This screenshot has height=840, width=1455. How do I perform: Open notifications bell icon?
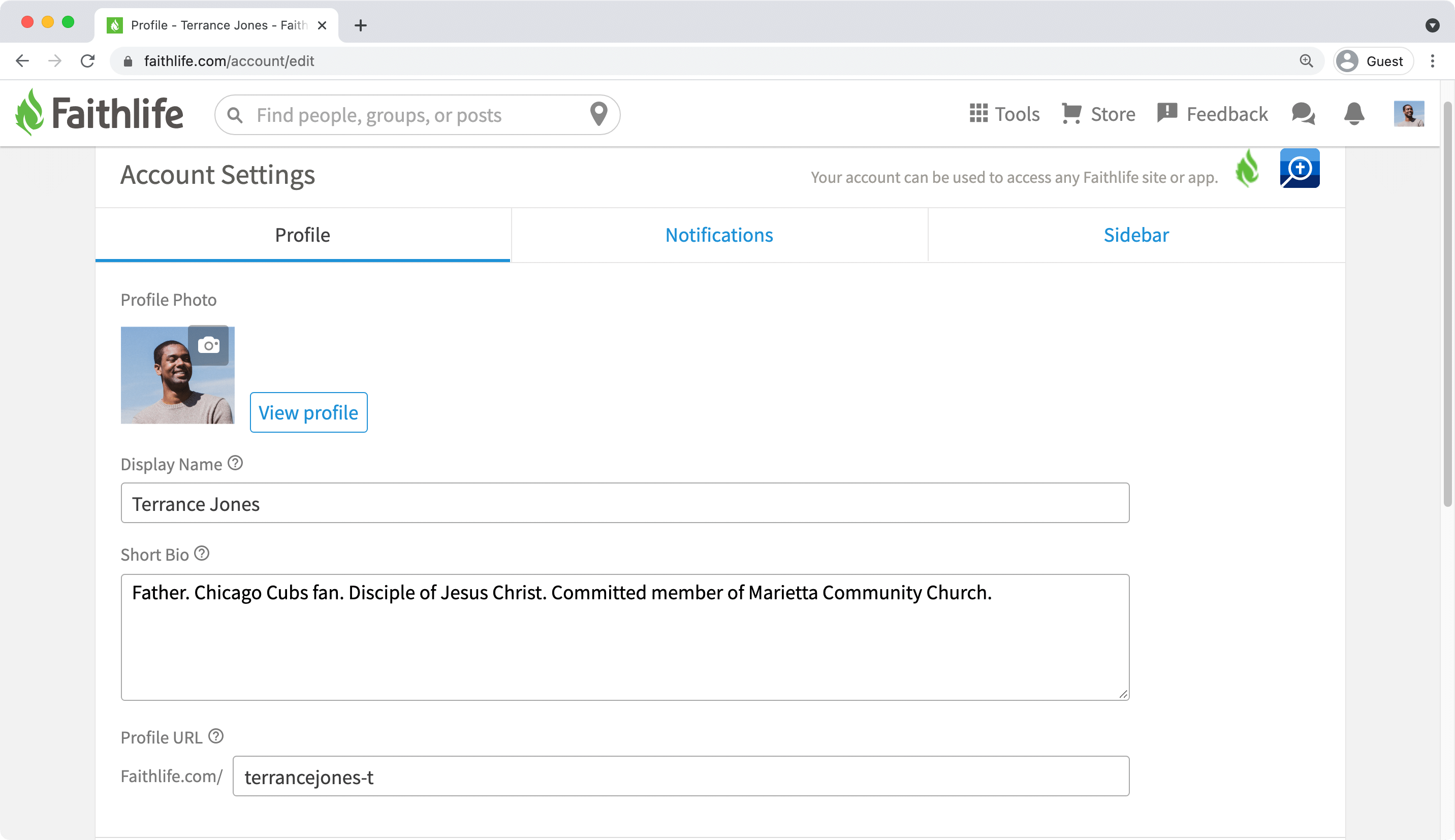click(x=1353, y=114)
